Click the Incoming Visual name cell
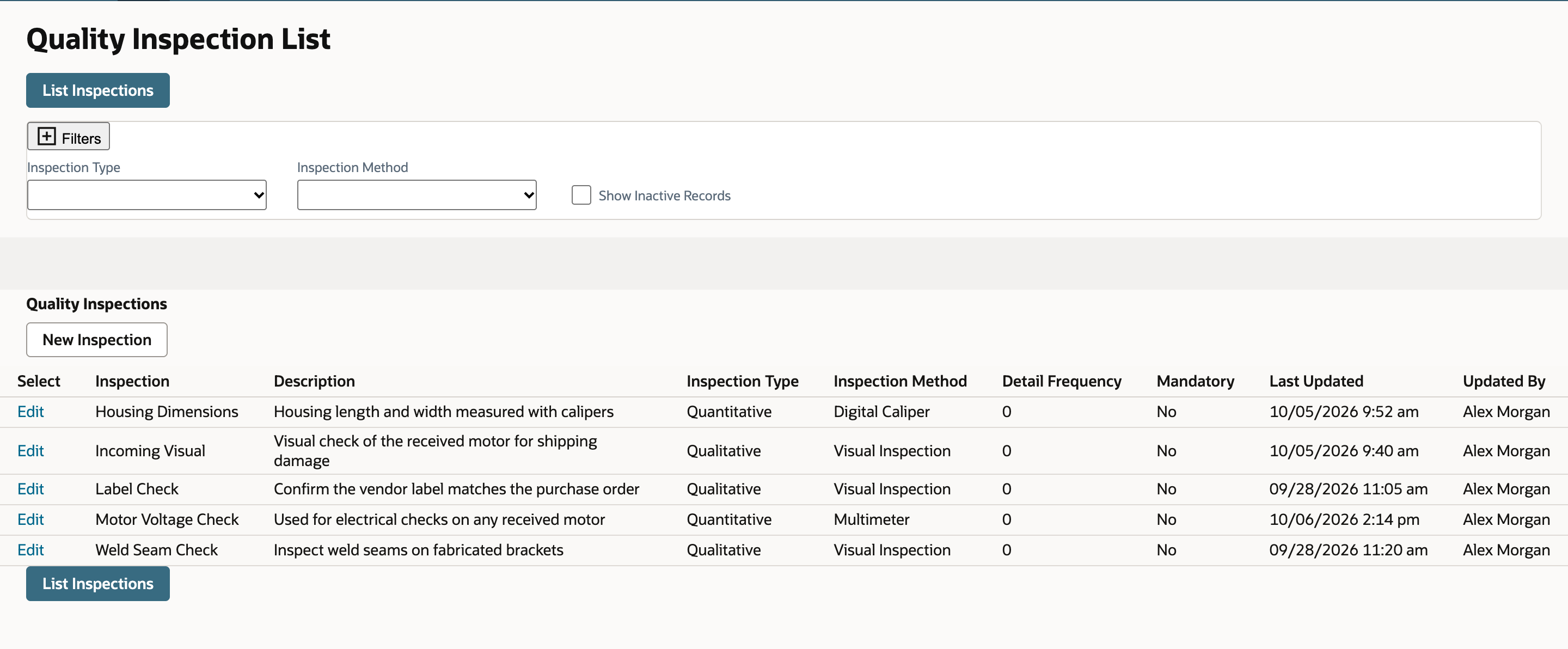Image resolution: width=1568 pixels, height=649 pixels. coord(150,450)
